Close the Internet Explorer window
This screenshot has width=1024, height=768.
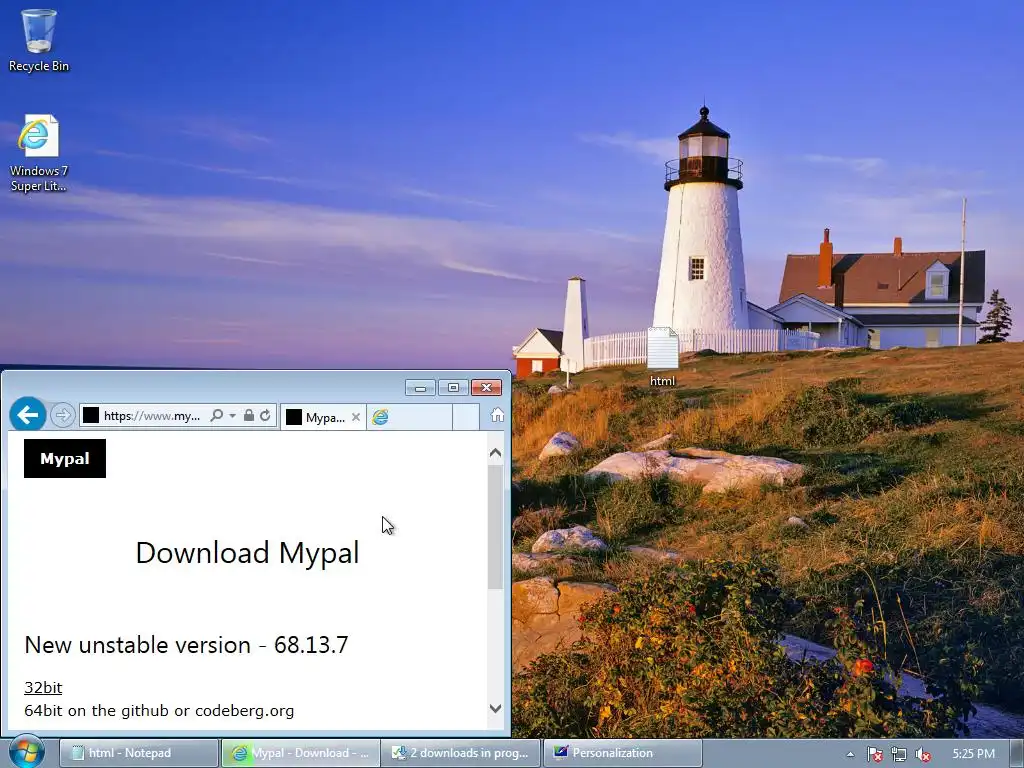pyautogui.click(x=487, y=388)
